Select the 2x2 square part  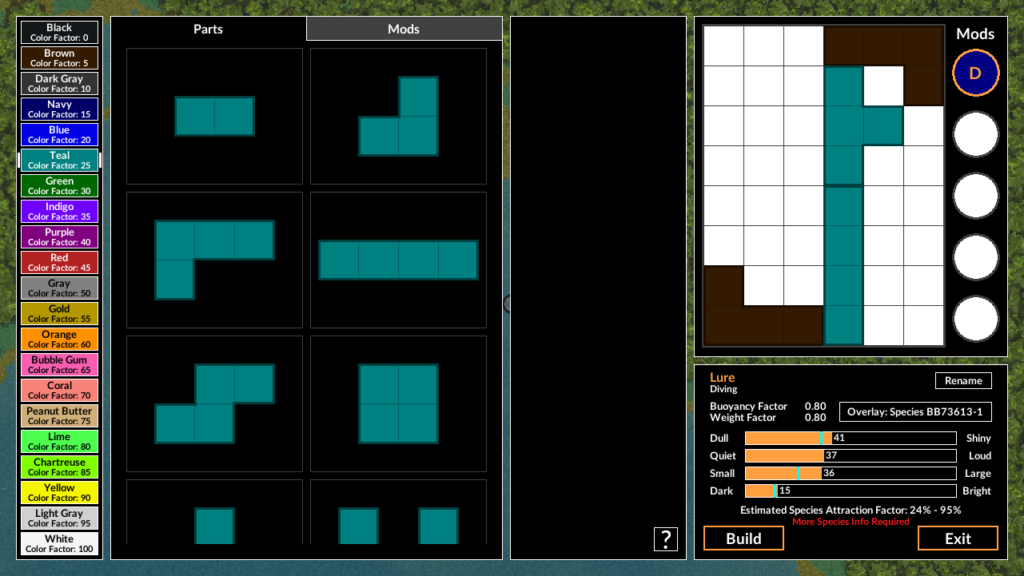(x=398, y=403)
